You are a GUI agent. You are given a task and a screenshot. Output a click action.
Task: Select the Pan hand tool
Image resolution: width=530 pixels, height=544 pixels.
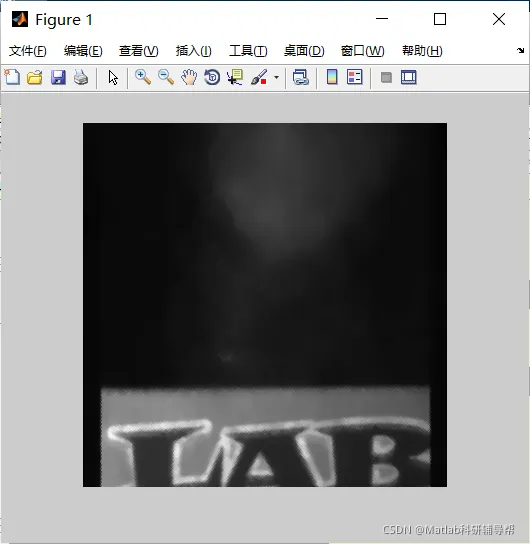[x=189, y=77]
